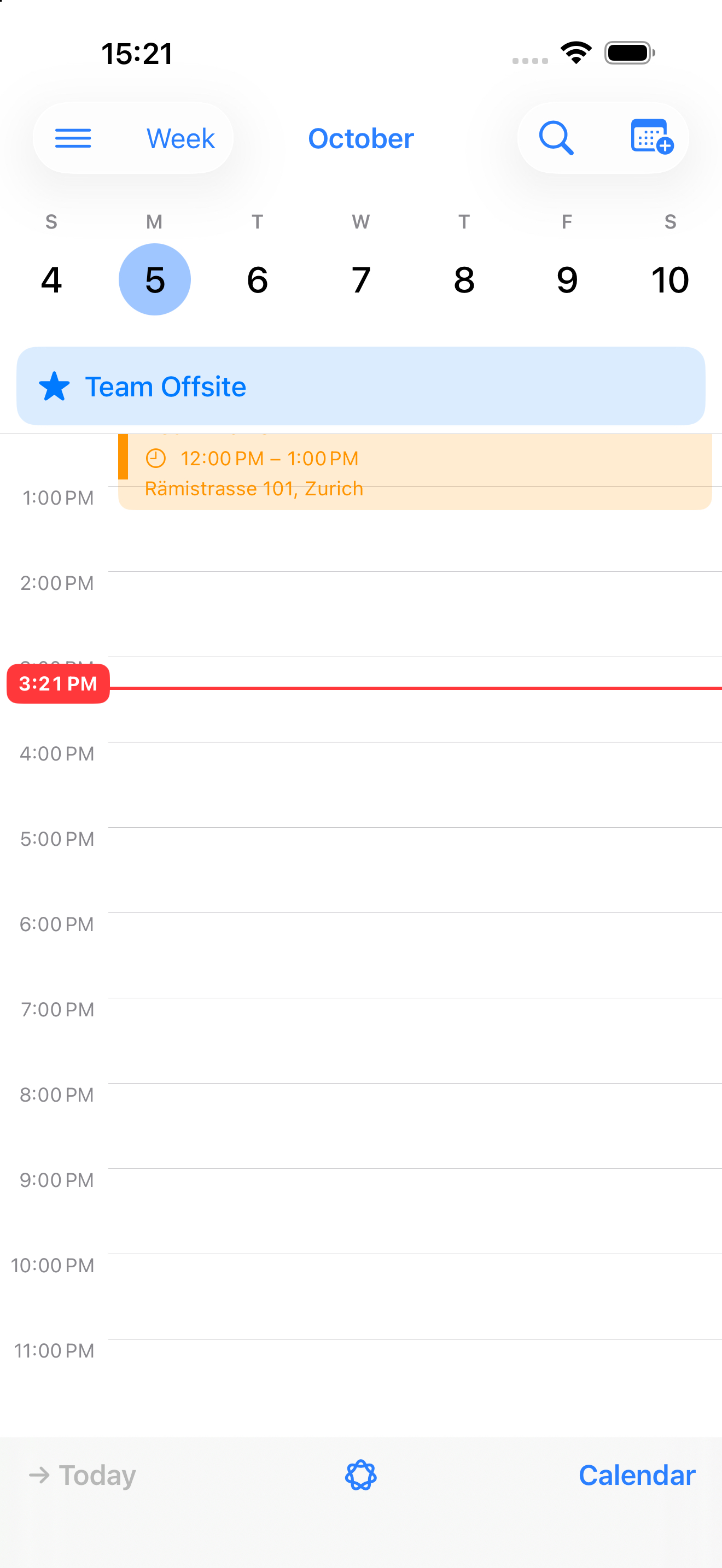
Task: Open the flower-shaped assistant icon in bottom bar
Action: pyautogui.click(x=361, y=1475)
